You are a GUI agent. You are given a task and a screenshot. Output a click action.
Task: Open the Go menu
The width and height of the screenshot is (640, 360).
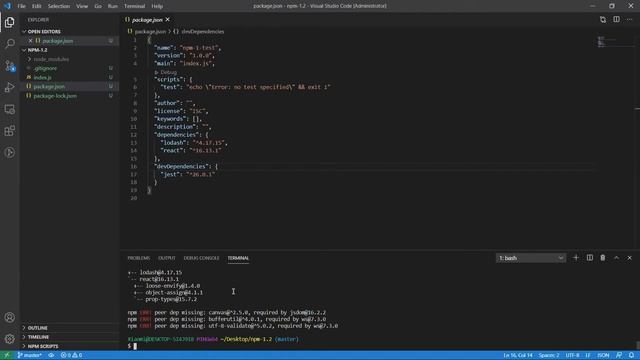coord(98,6)
